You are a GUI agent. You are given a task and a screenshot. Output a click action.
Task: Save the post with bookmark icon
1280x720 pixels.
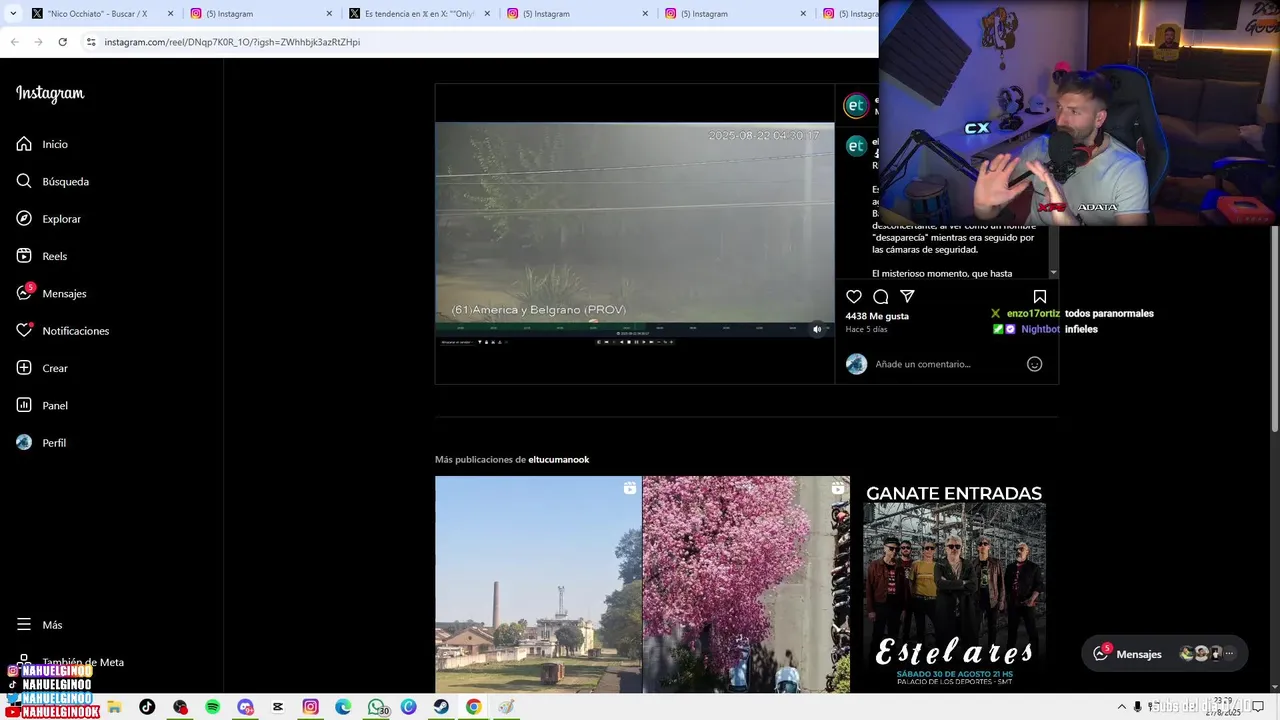click(x=1040, y=297)
